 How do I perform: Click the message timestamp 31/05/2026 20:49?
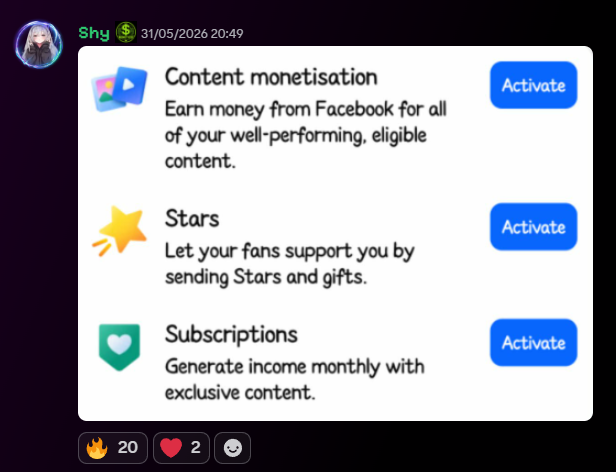(192, 34)
